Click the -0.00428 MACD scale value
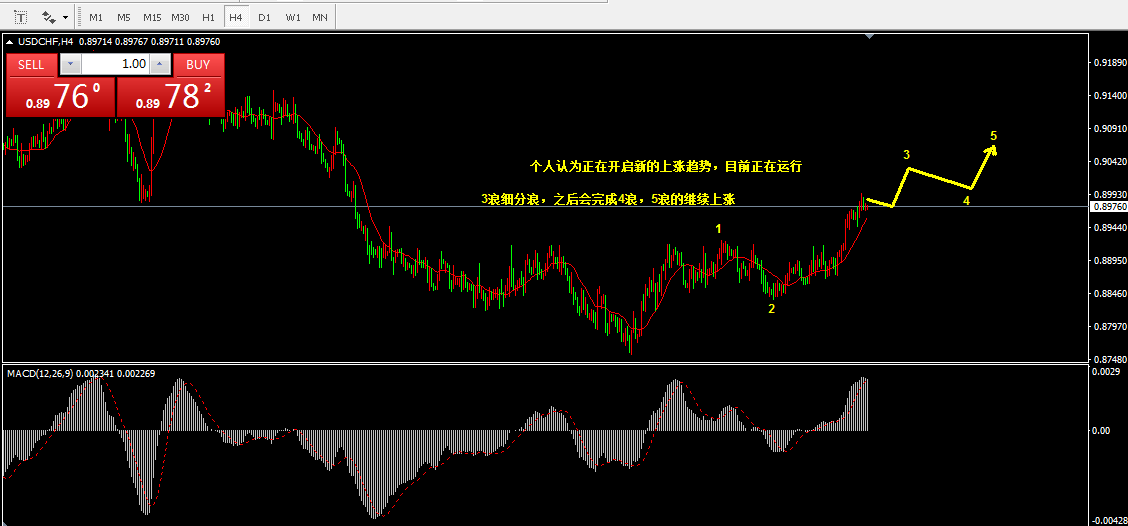 tap(1109, 520)
